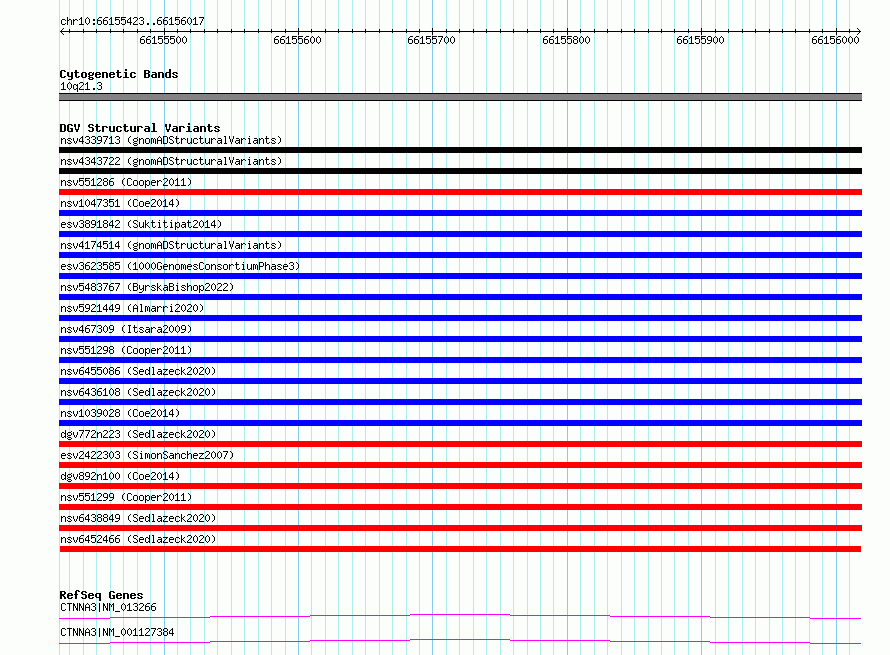
Task: Click the blue bar of nsv6436108
Action: [460, 402]
